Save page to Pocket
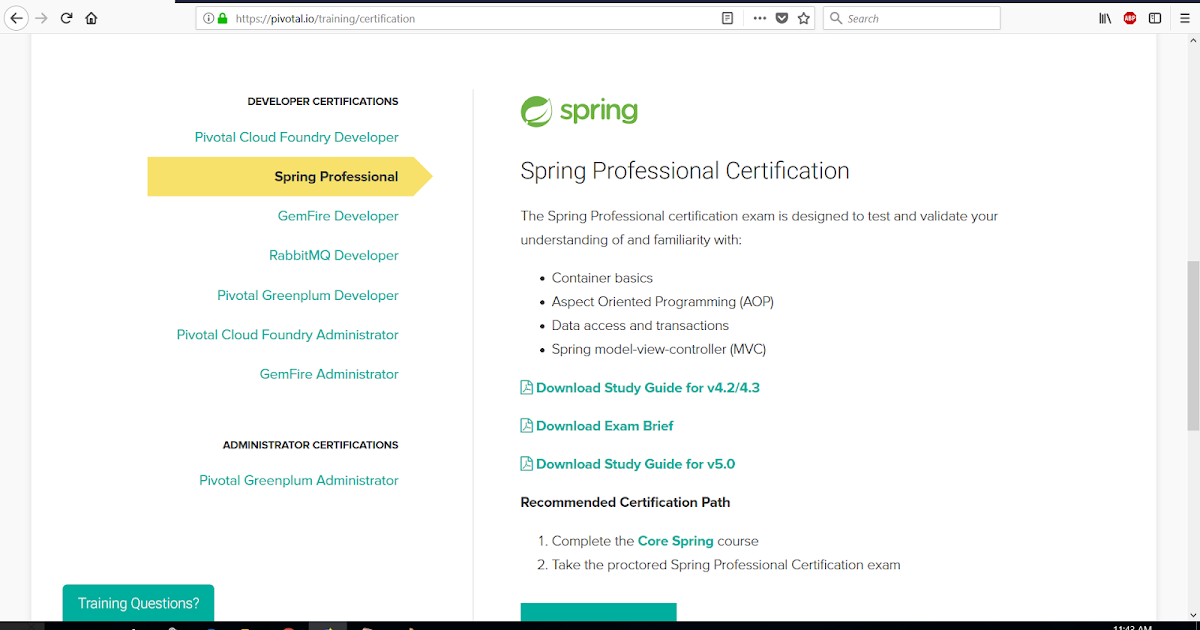Viewport: 1200px width, 630px height. point(782,17)
